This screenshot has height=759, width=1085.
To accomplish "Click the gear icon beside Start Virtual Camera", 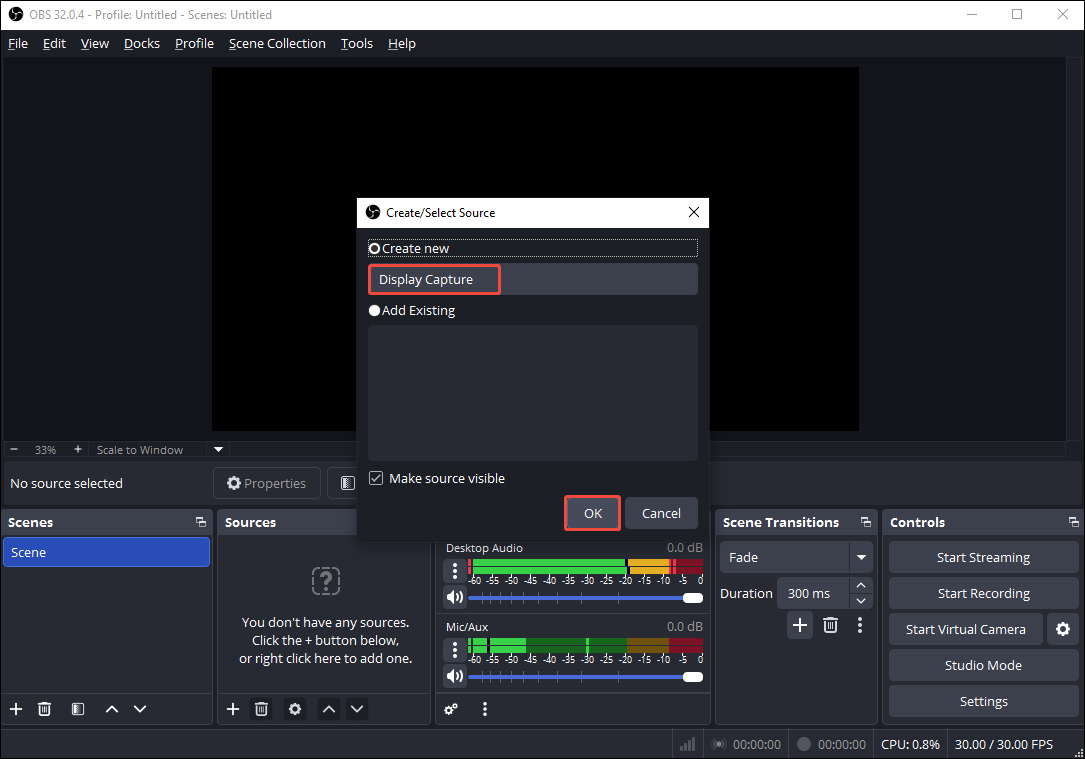I will point(1062,629).
